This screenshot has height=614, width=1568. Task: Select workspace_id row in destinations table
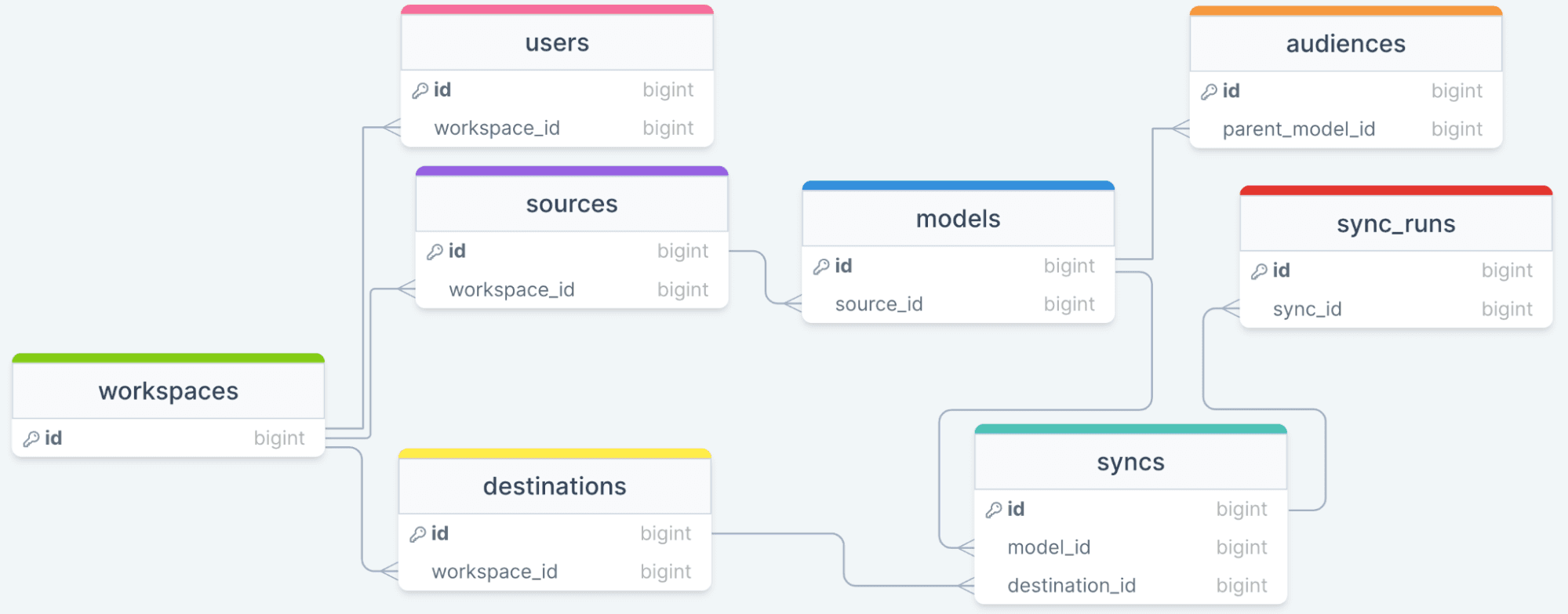tap(494, 572)
